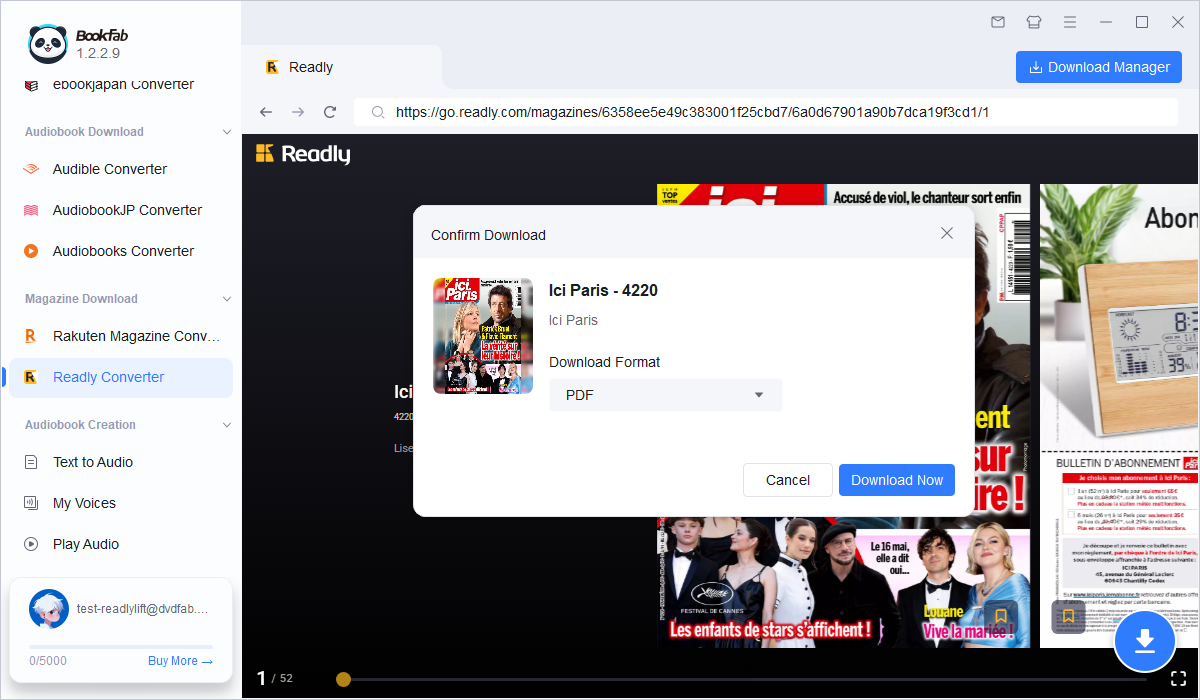
Task: Click the blue floating download button
Action: point(1146,639)
